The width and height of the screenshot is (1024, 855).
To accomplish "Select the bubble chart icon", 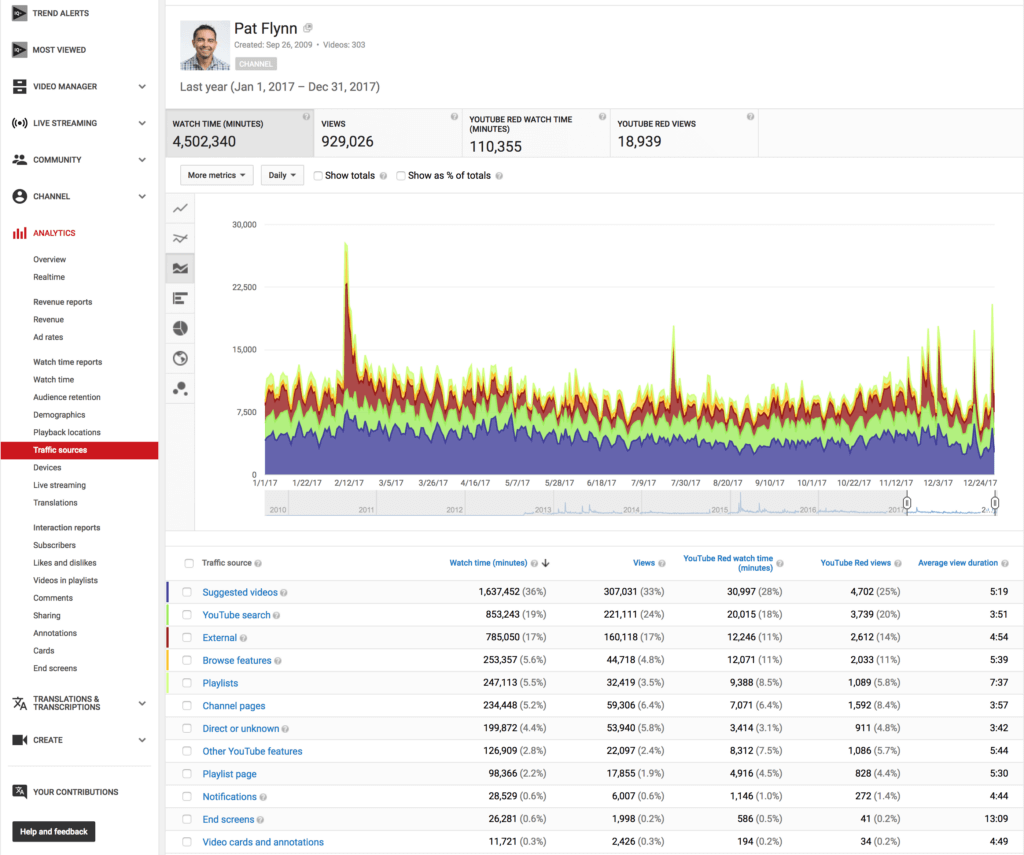I will pyautogui.click(x=180, y=389).
